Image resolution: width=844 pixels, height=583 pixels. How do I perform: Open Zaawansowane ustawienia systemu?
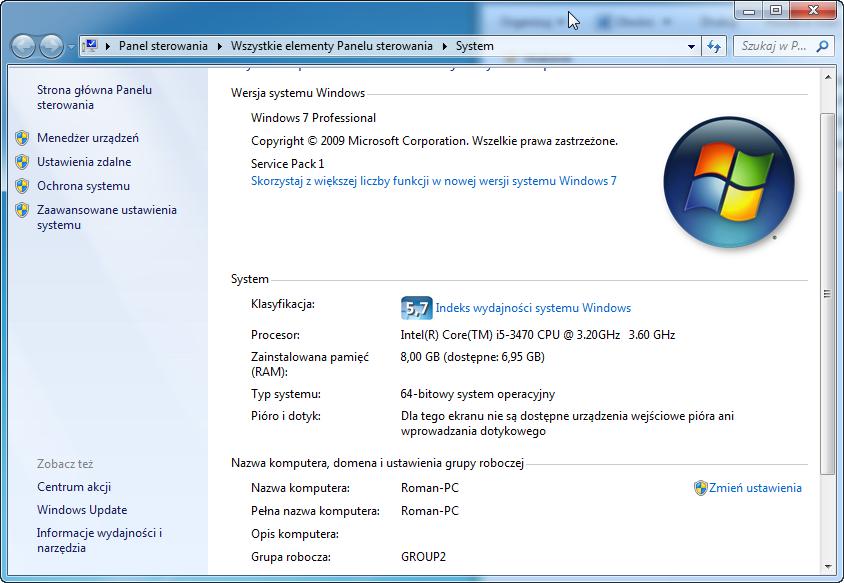107,217
